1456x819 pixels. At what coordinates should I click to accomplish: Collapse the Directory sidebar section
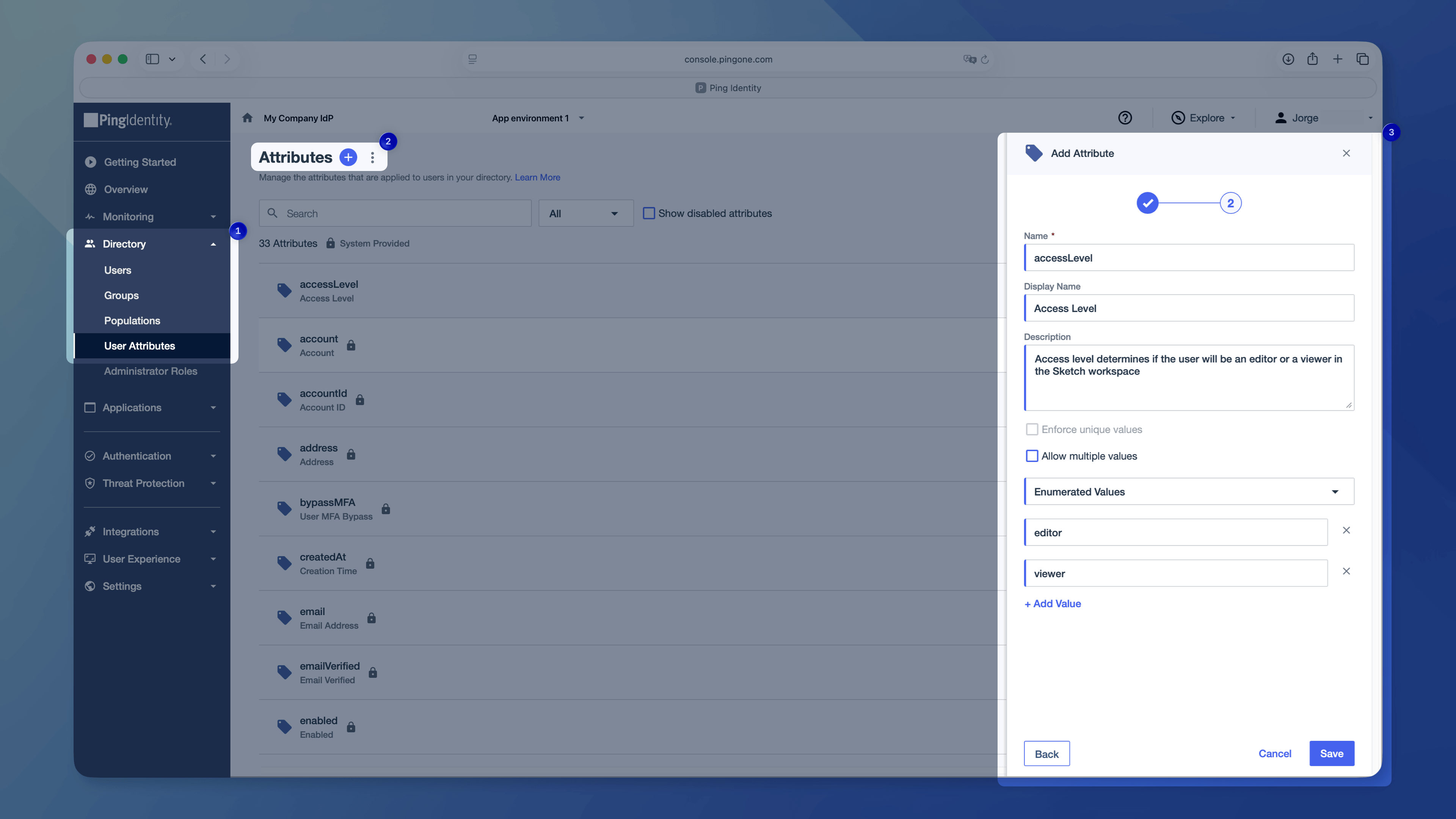pos(152,244)
